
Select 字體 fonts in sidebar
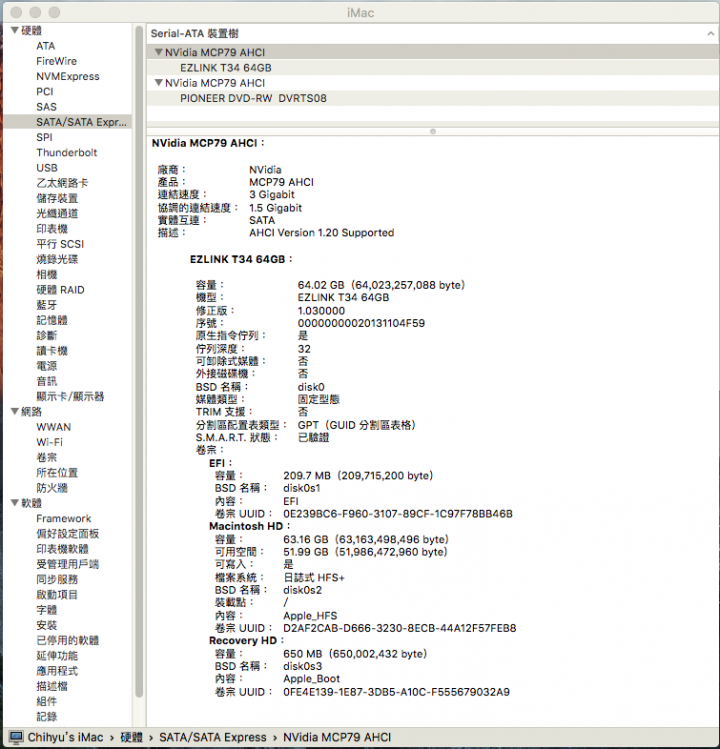47,610
